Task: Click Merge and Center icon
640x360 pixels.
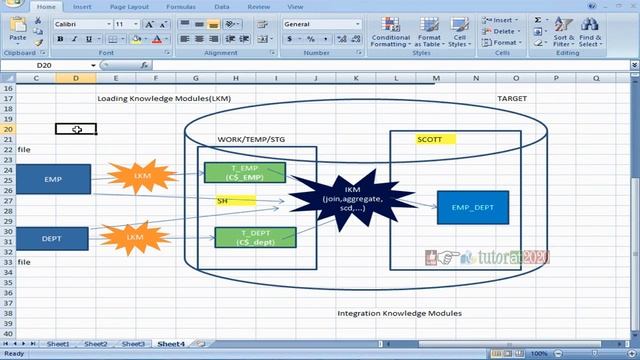Action: (x=262, y=39)
